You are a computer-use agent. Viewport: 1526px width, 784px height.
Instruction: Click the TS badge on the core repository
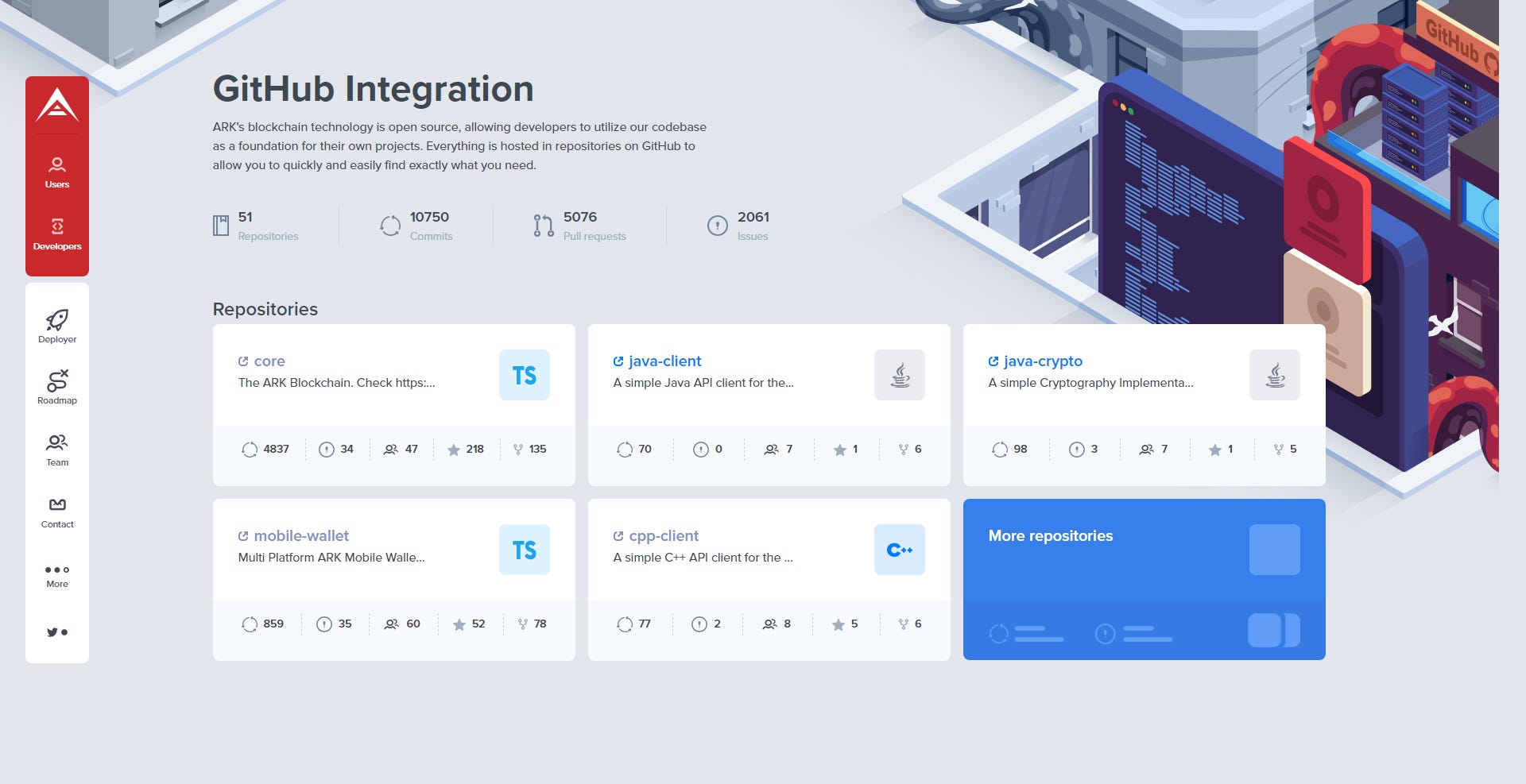(524, 374)
